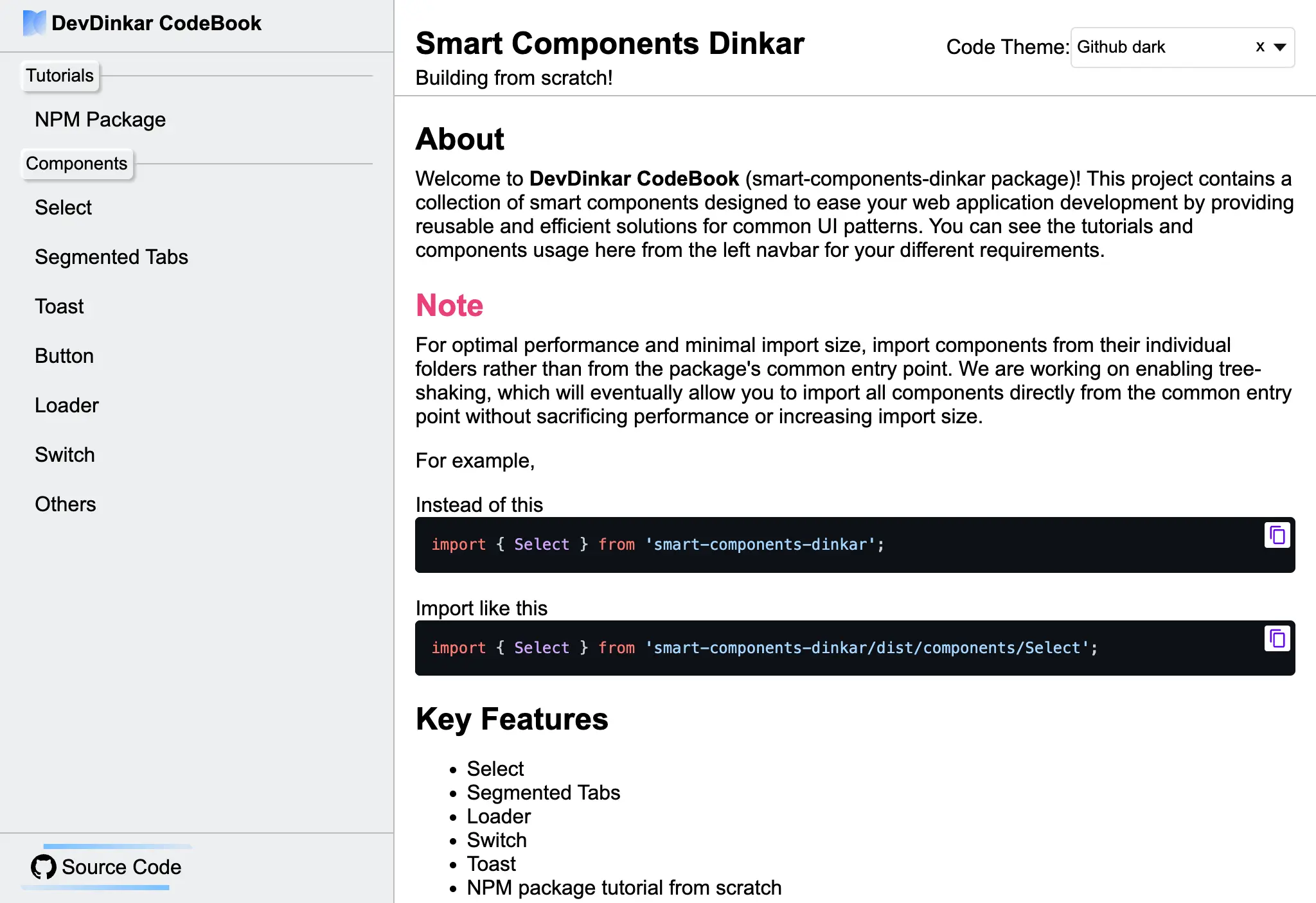
Task: Open the NPM Package tutorial
Action: pos(100,119)
